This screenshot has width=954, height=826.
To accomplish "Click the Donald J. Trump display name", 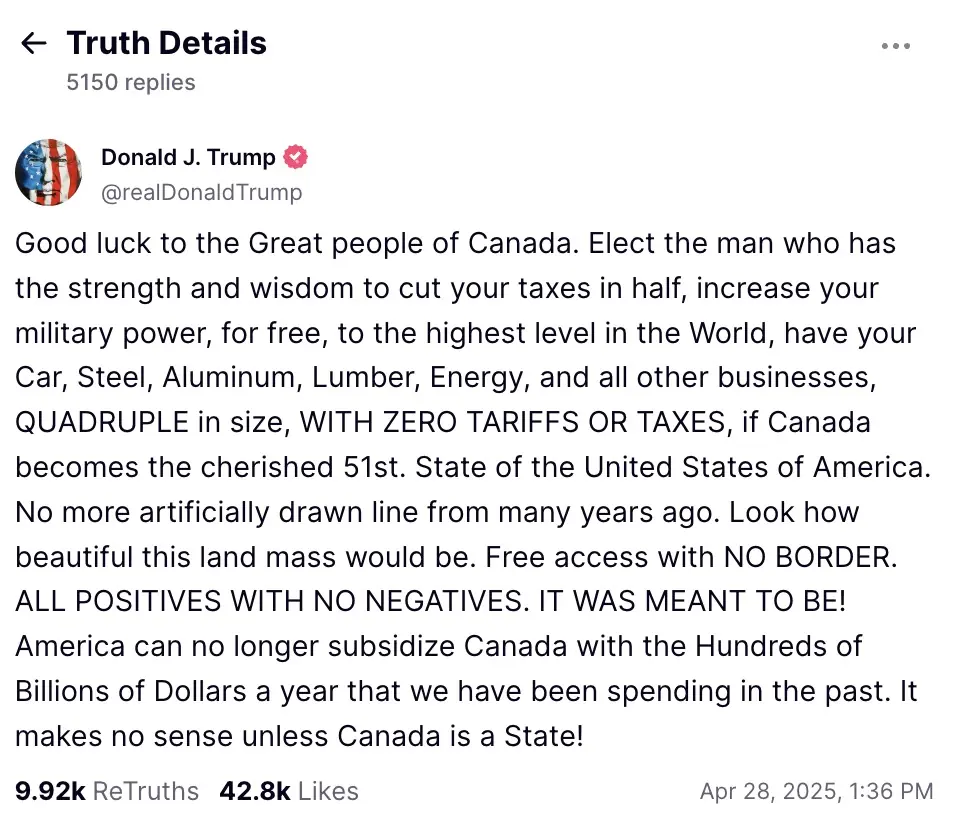I will [187, 157].
